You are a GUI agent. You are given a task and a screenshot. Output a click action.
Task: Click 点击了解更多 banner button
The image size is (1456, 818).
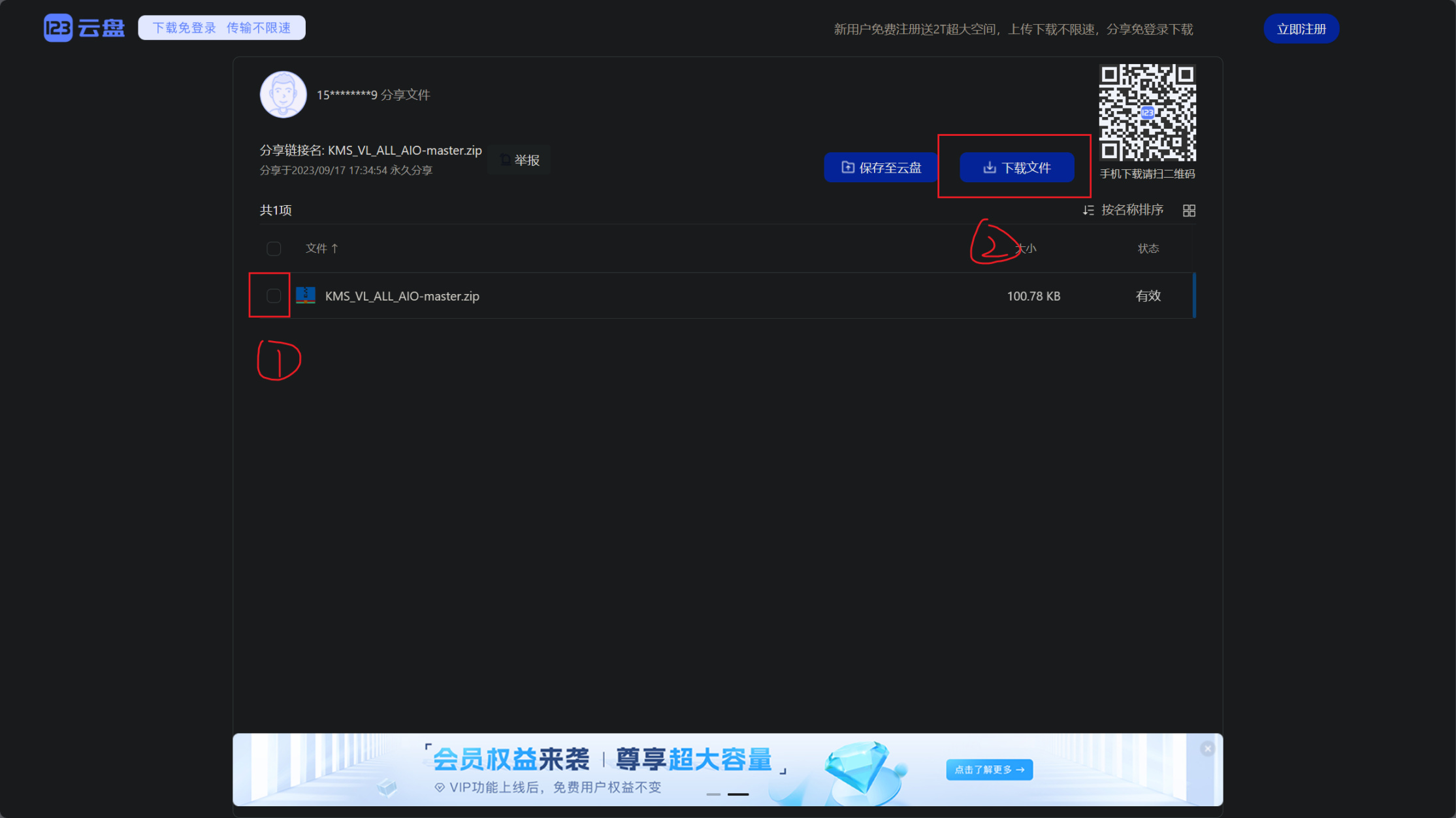(989, 770)
